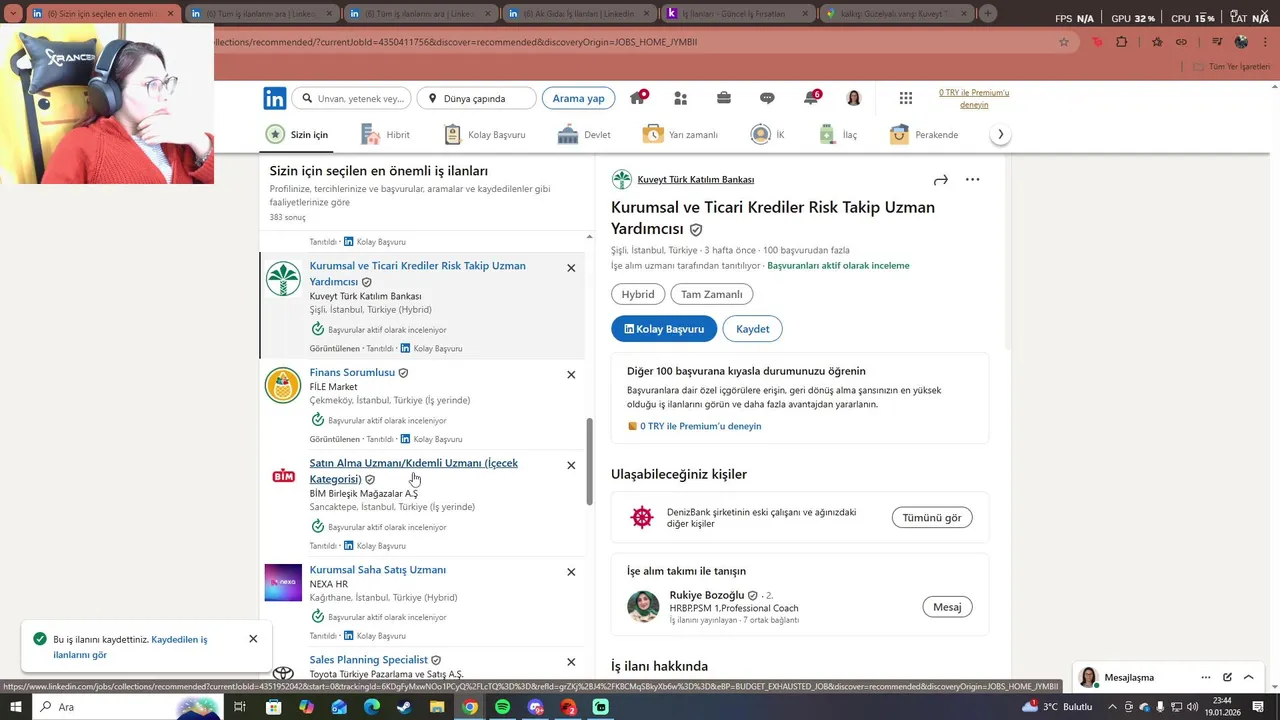The image size is (1280, 720).
Task: Open the FİLE Market company logo
Action: 283,385
